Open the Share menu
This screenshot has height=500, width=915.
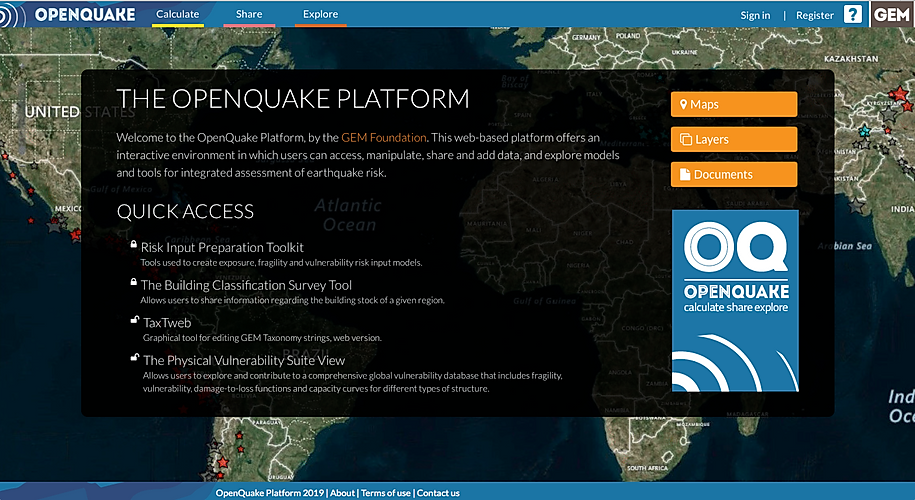tap(249, 14)
